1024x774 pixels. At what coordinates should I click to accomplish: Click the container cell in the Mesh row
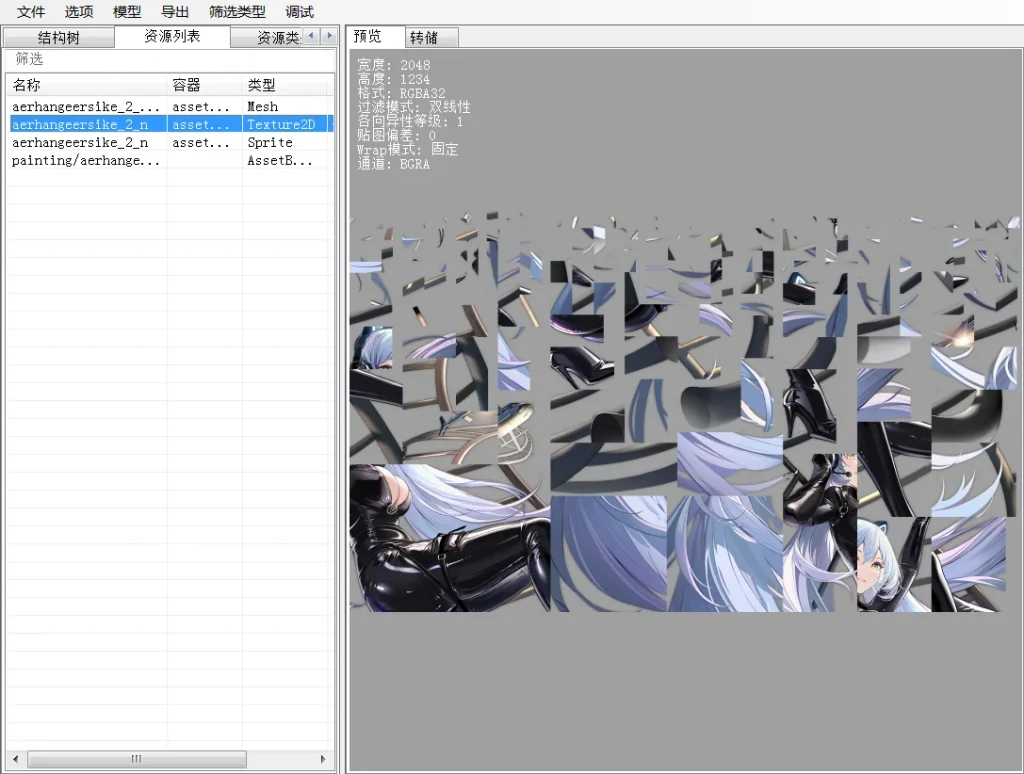click(201, 106)
